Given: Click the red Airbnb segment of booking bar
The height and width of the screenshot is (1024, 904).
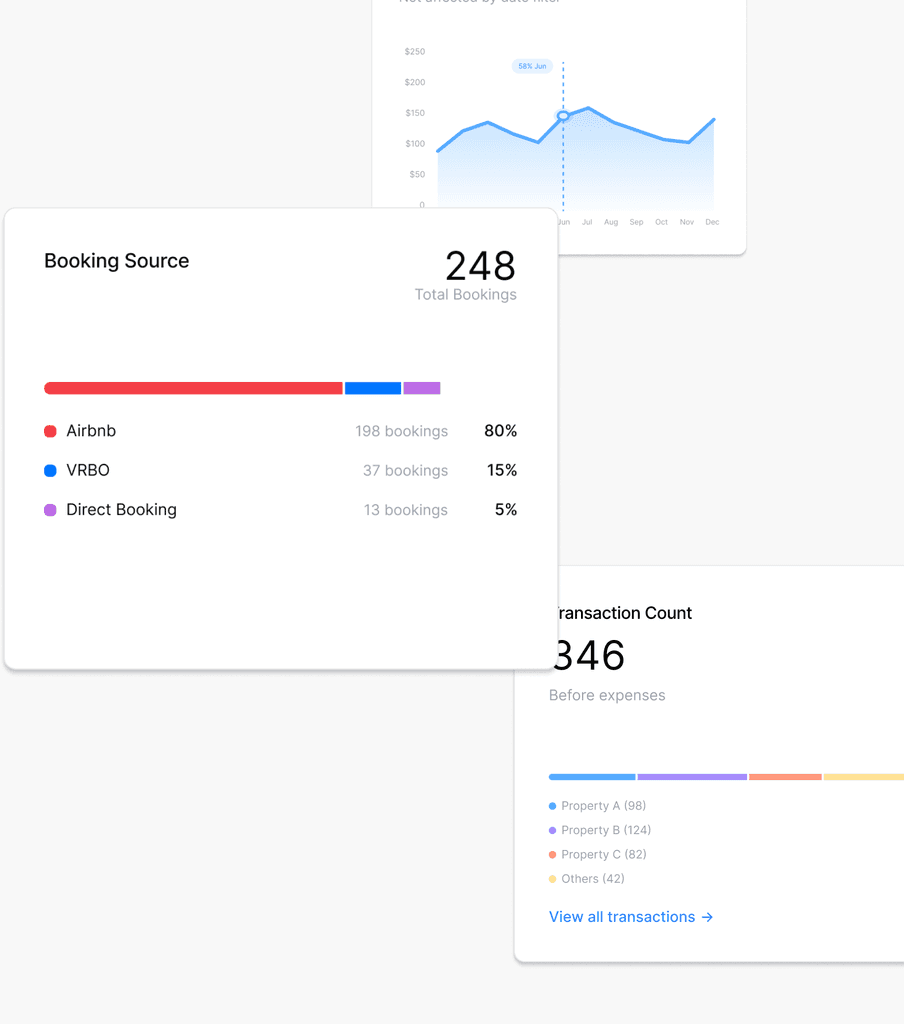Looking at the screenshot, I should point(193,388).
